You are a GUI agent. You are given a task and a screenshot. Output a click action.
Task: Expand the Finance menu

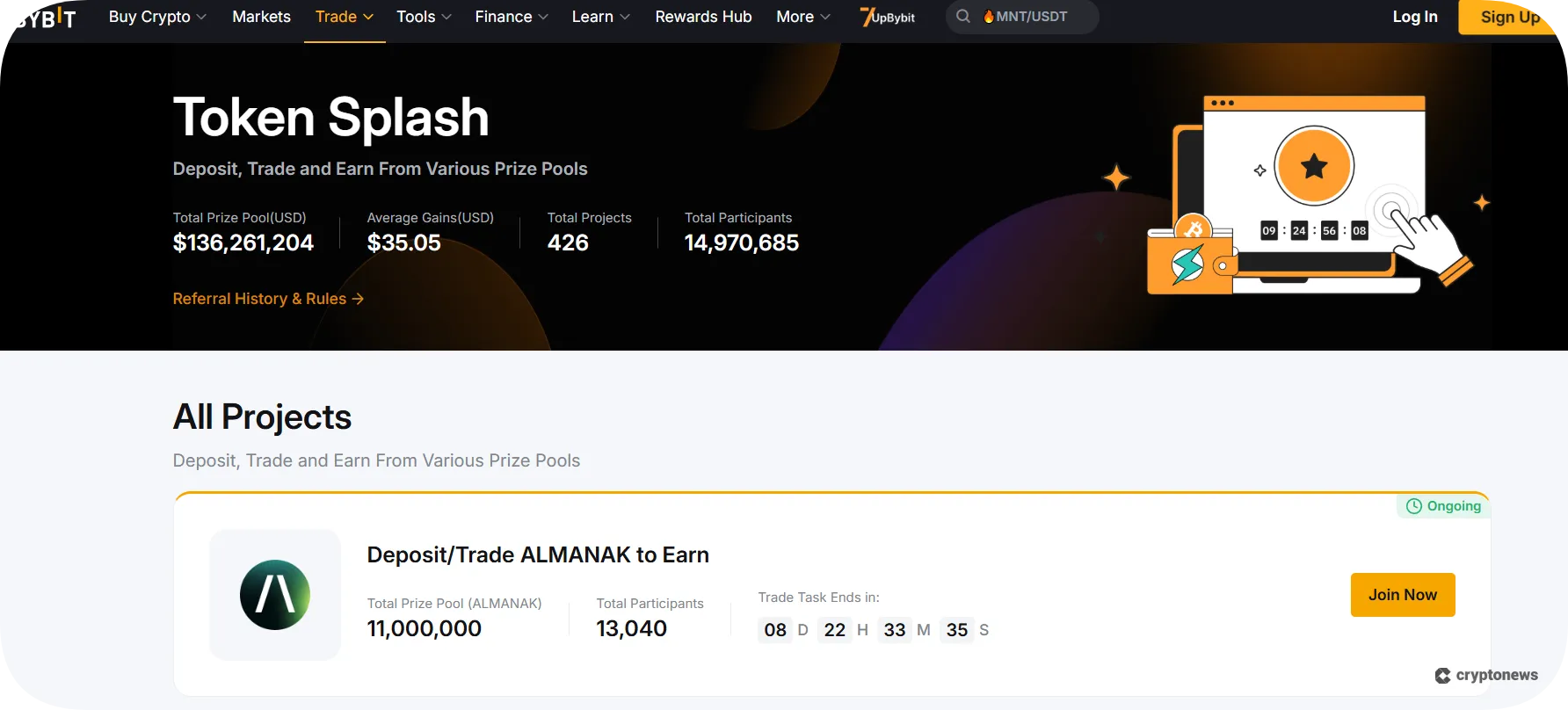pyautogui.click(x=510, y=17)
